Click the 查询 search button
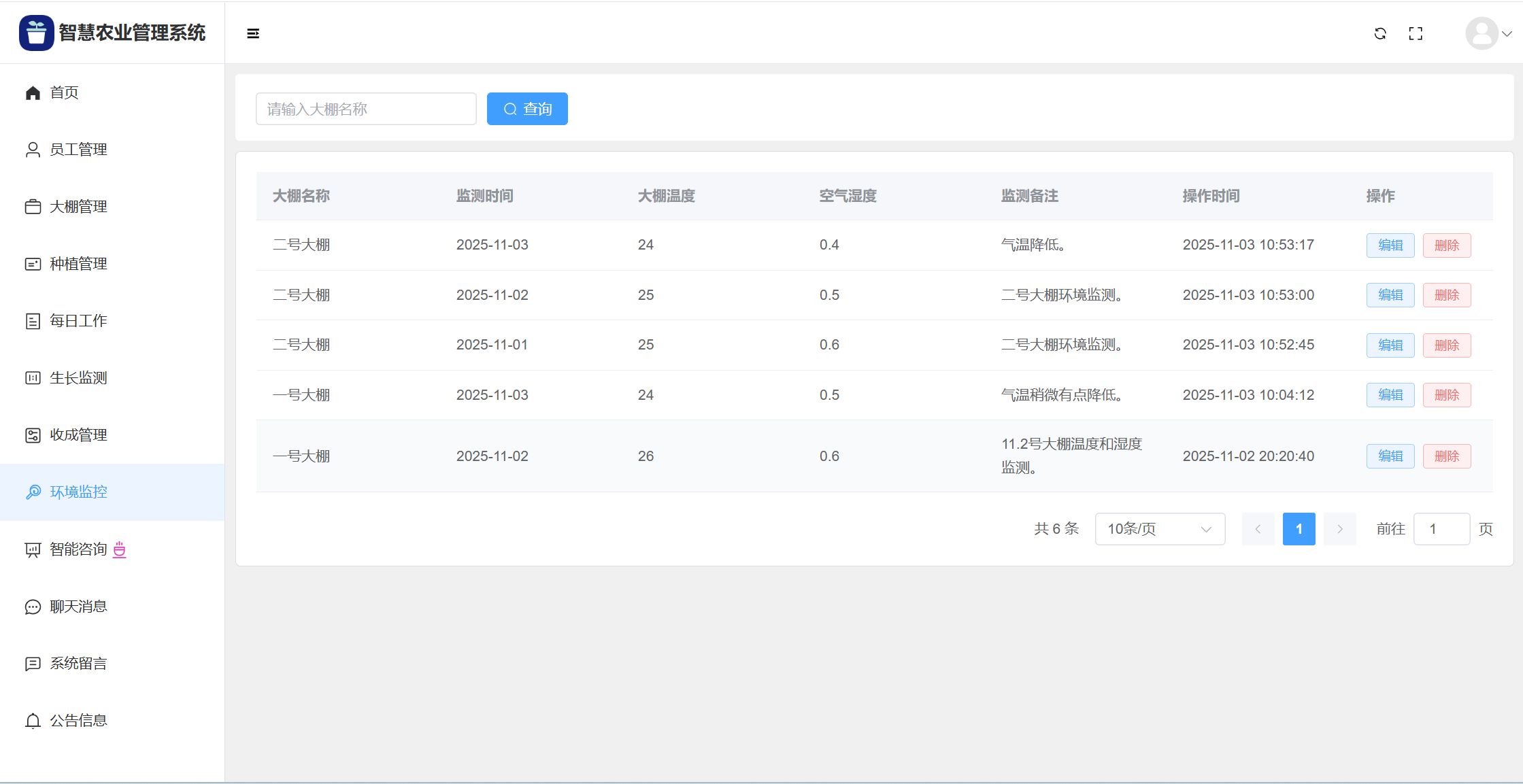Image resolution: width=1523 pixels, height=784 pixels. [527, 109]
